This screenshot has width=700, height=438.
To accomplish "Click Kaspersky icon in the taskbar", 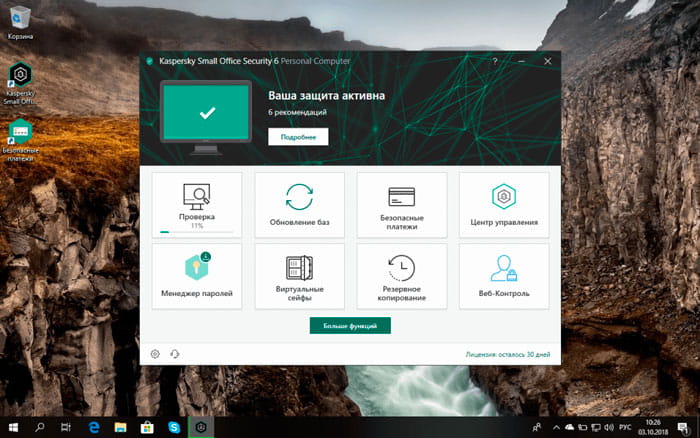I will point(201,427).
